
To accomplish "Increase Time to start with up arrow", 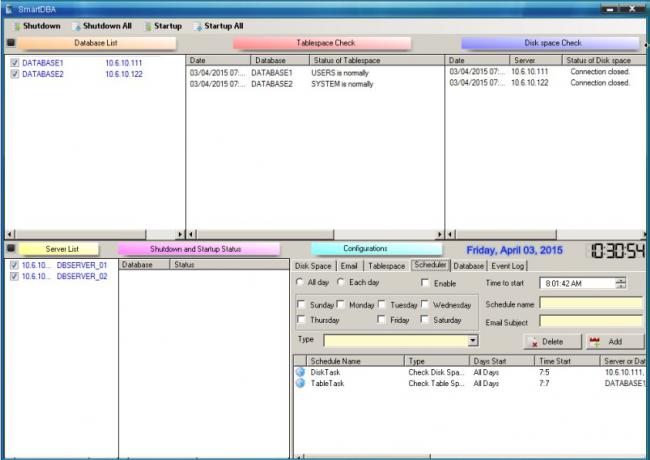I will pyautogui.click(x=621, y=280).
